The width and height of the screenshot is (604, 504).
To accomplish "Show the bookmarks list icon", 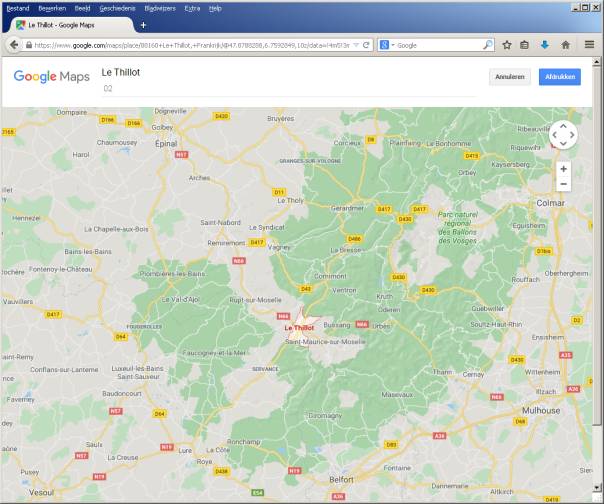I will 524,45.
